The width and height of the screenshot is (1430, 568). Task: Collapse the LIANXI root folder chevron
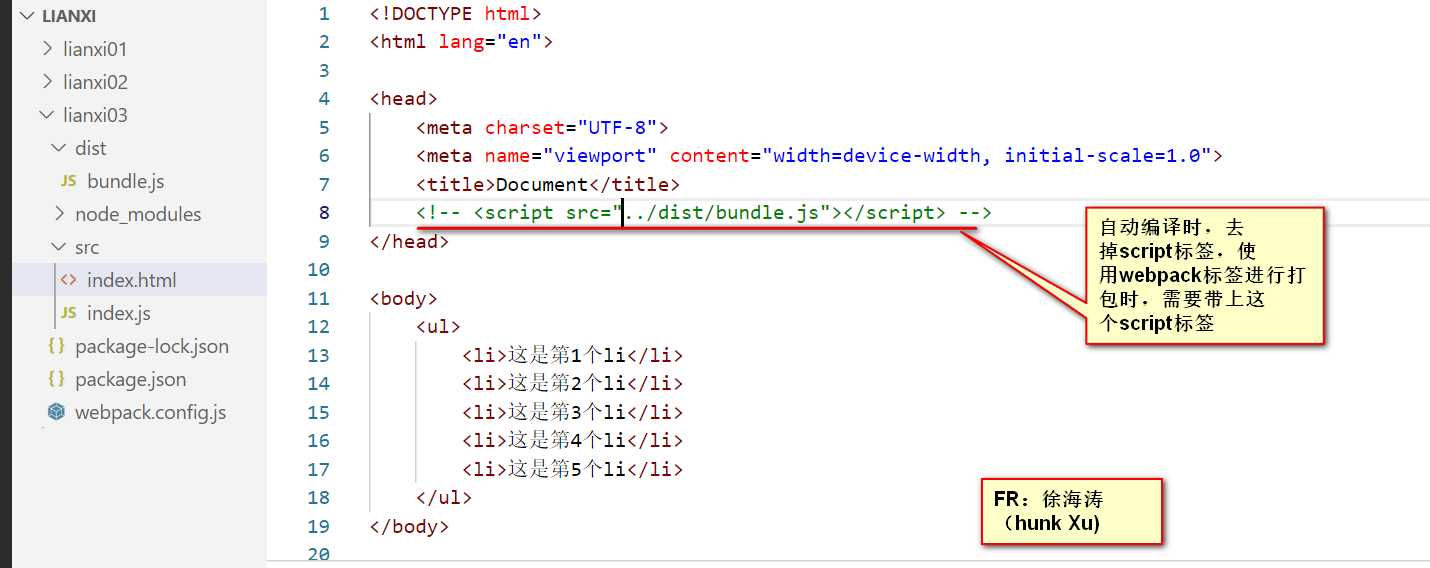(x=26, y=17)
